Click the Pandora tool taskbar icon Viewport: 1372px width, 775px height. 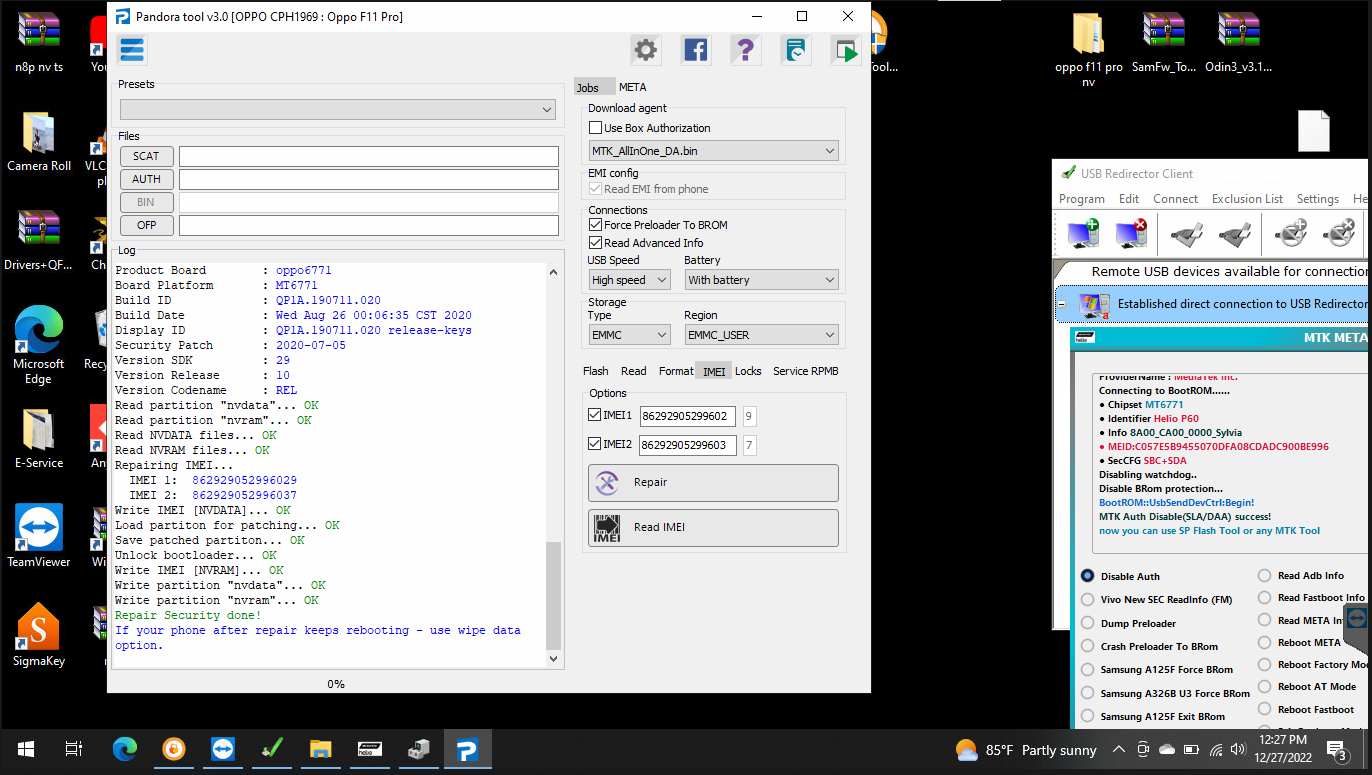tap(467, 749)
